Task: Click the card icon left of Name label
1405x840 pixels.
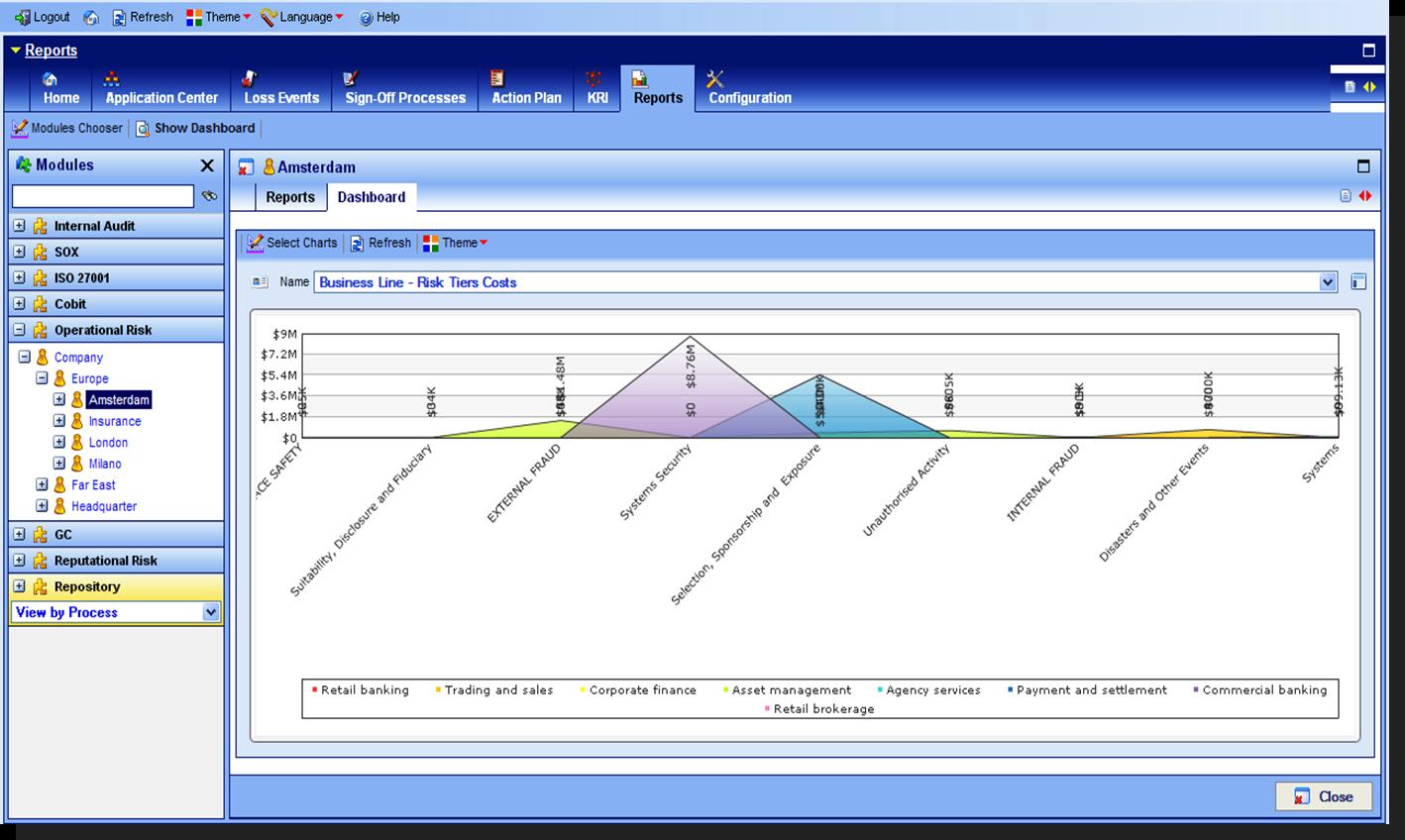Action: coord(260,282)
